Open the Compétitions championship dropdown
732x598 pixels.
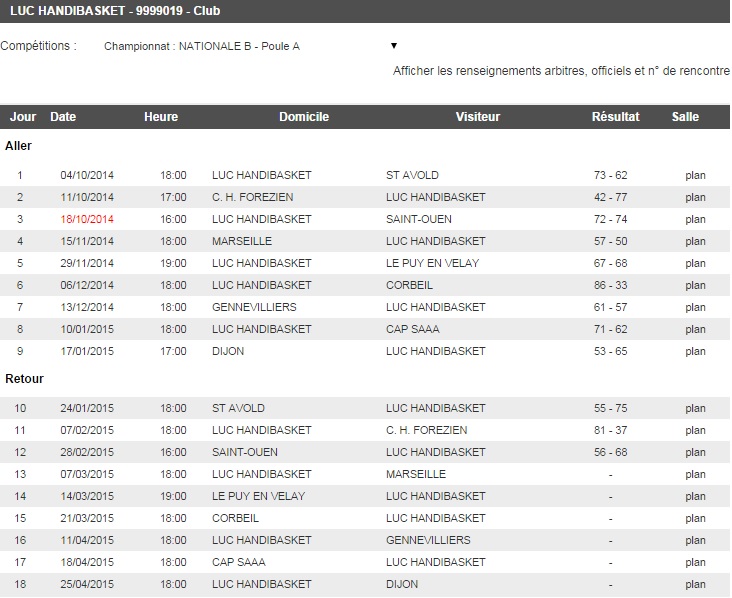tap(251, 46)
